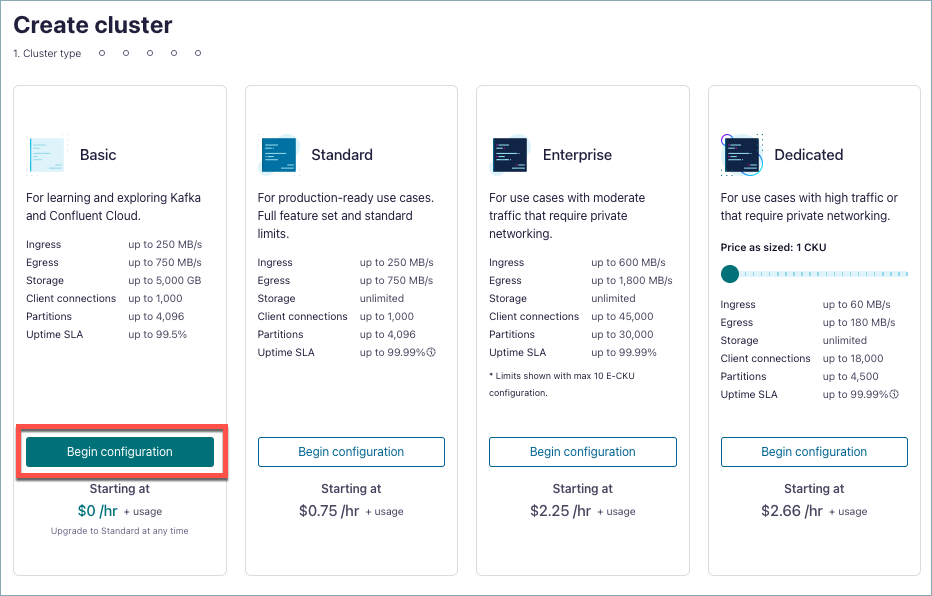Viewport: 932px width, 596px height.
Task: Begin configuration for the Enterprise cluster
Action: pos(582,451)
